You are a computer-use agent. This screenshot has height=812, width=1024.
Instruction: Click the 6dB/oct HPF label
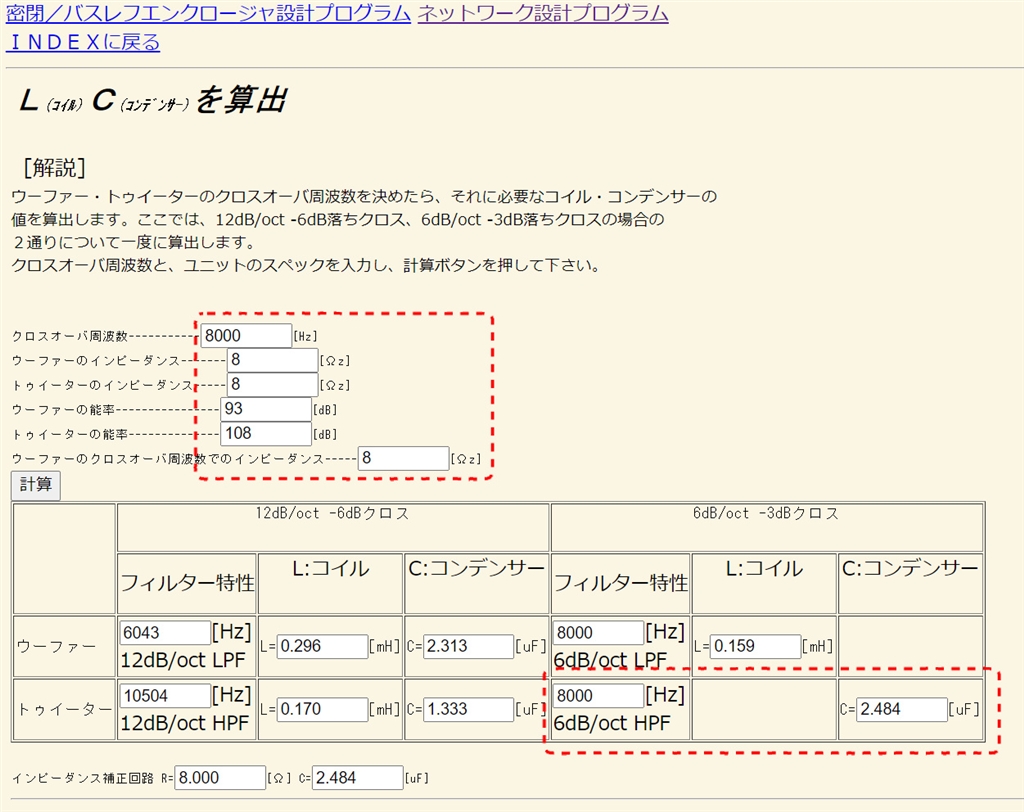coord(612,723)
